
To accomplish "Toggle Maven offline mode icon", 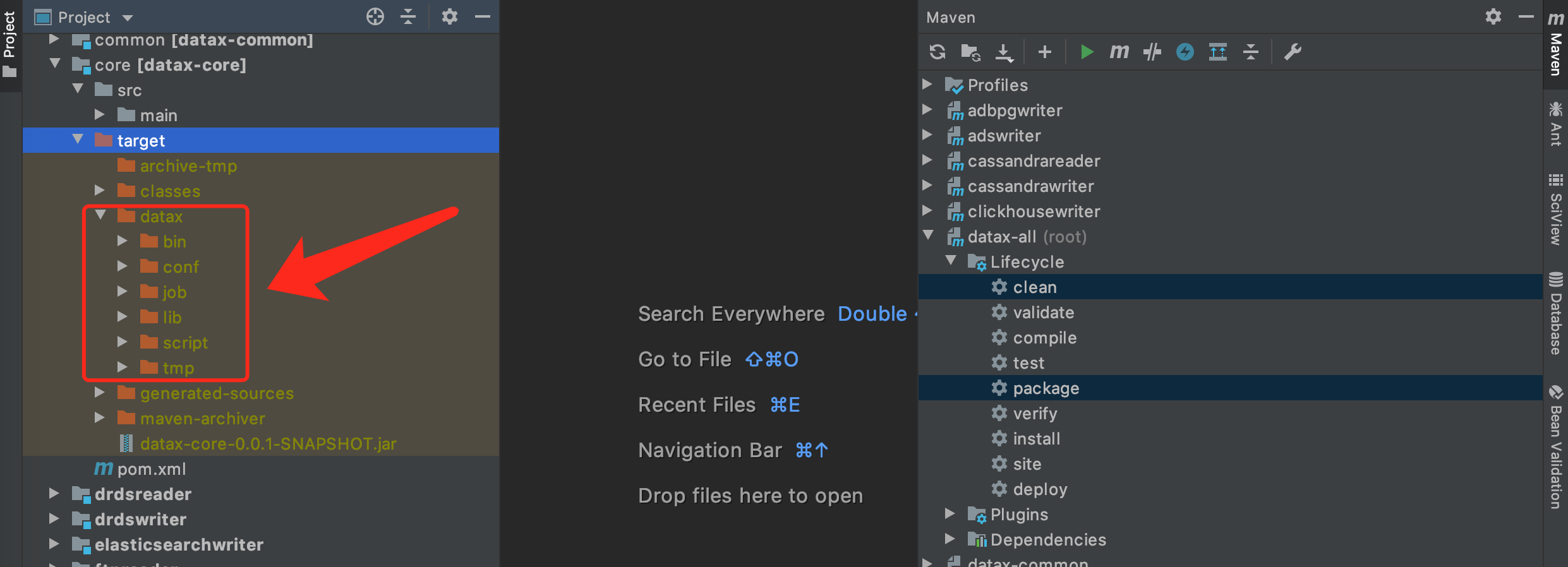I will click(1152, 52).
